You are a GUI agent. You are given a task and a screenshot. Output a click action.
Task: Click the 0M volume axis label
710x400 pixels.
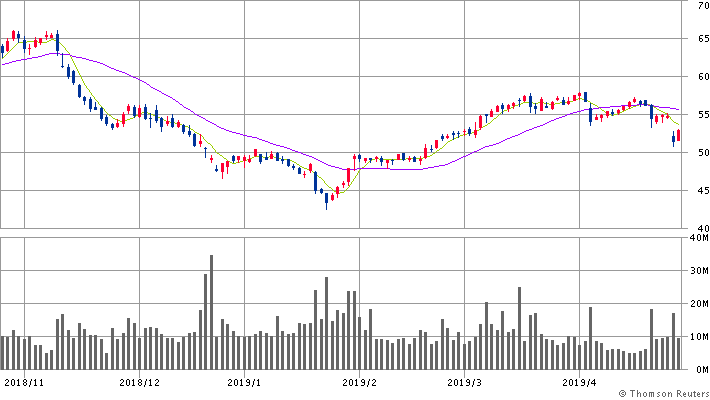coord(702,370)
